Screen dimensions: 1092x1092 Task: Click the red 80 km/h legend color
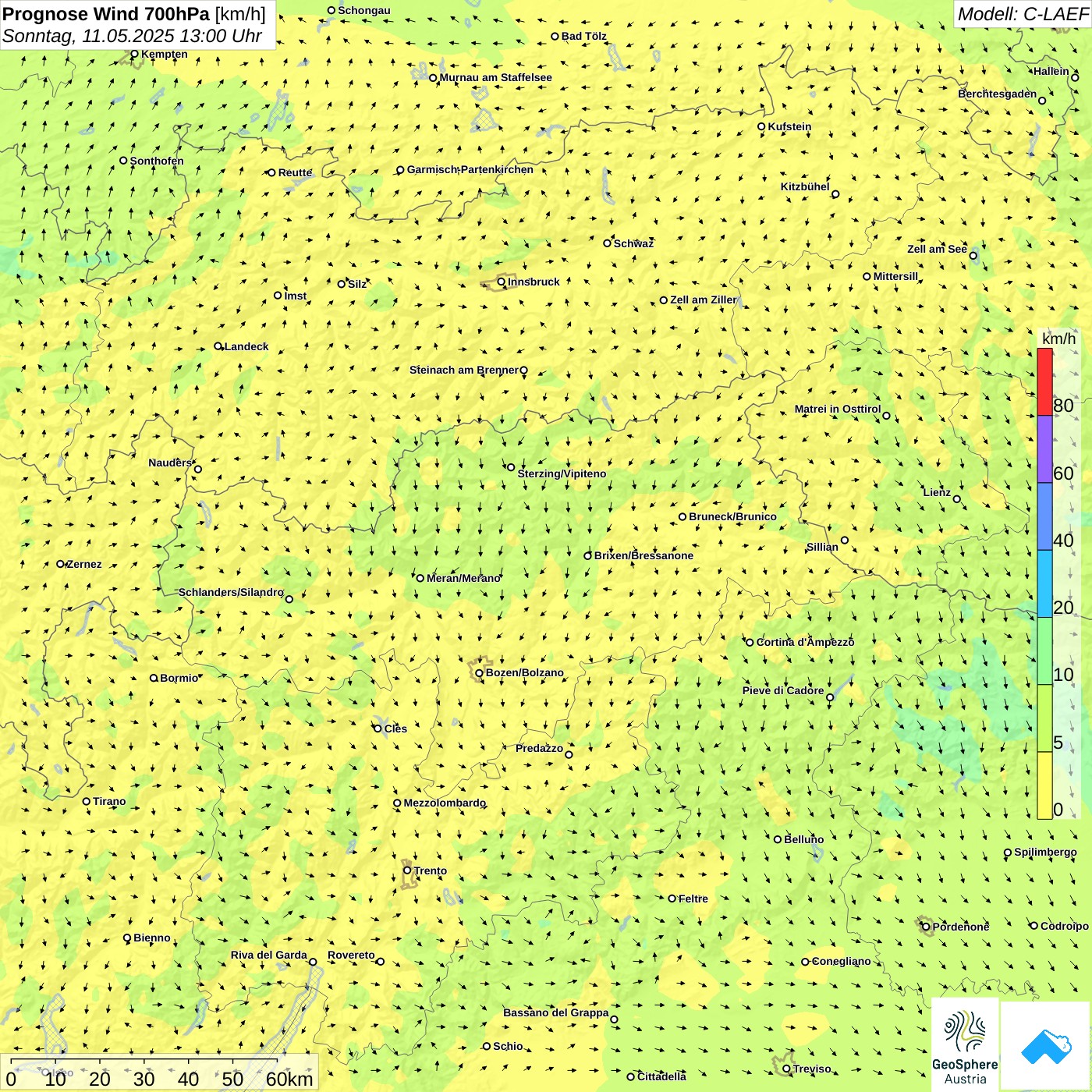1044,382
